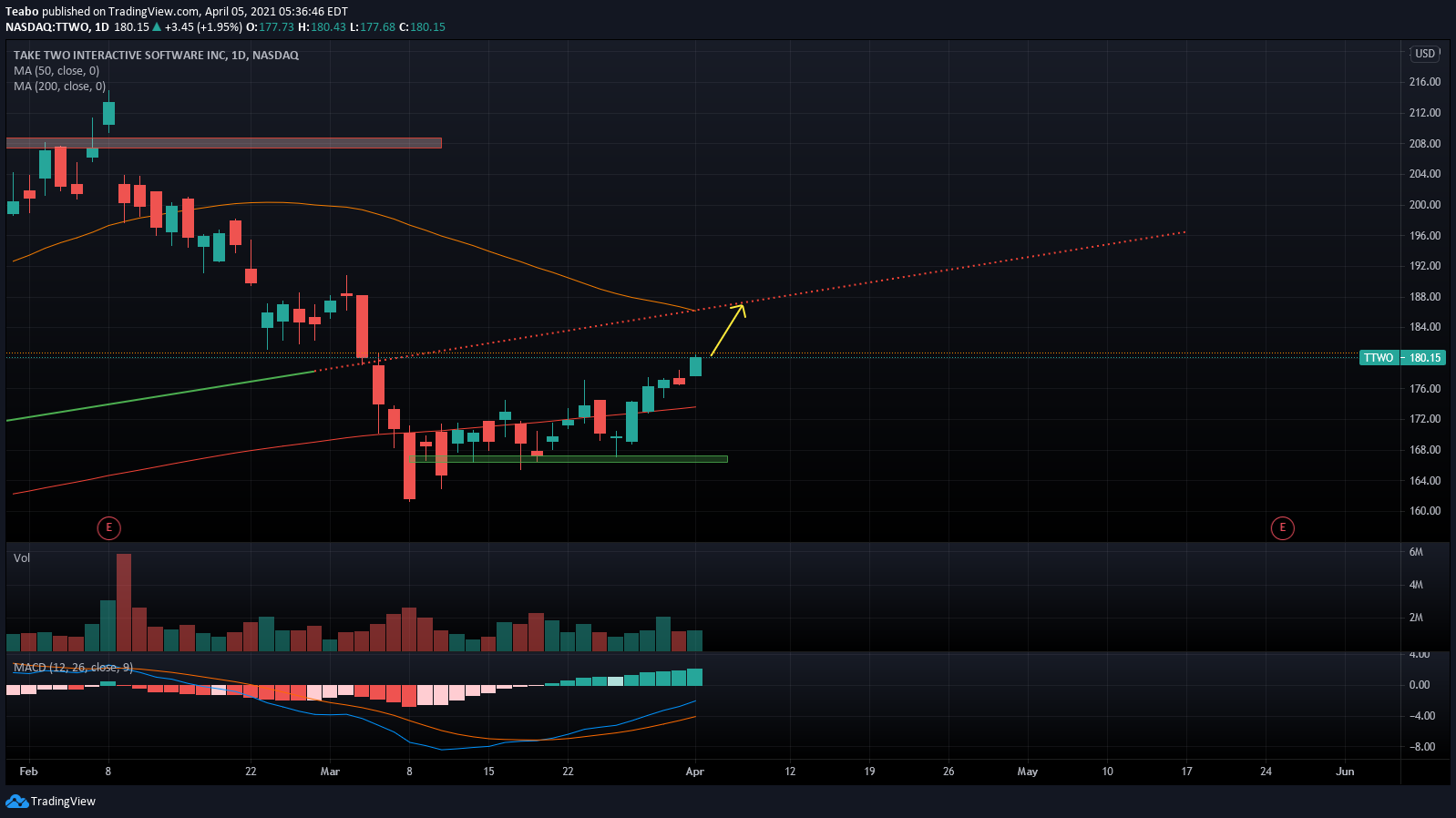Select the MA (200, close, 0) indicator label

(x=59, y=87)
